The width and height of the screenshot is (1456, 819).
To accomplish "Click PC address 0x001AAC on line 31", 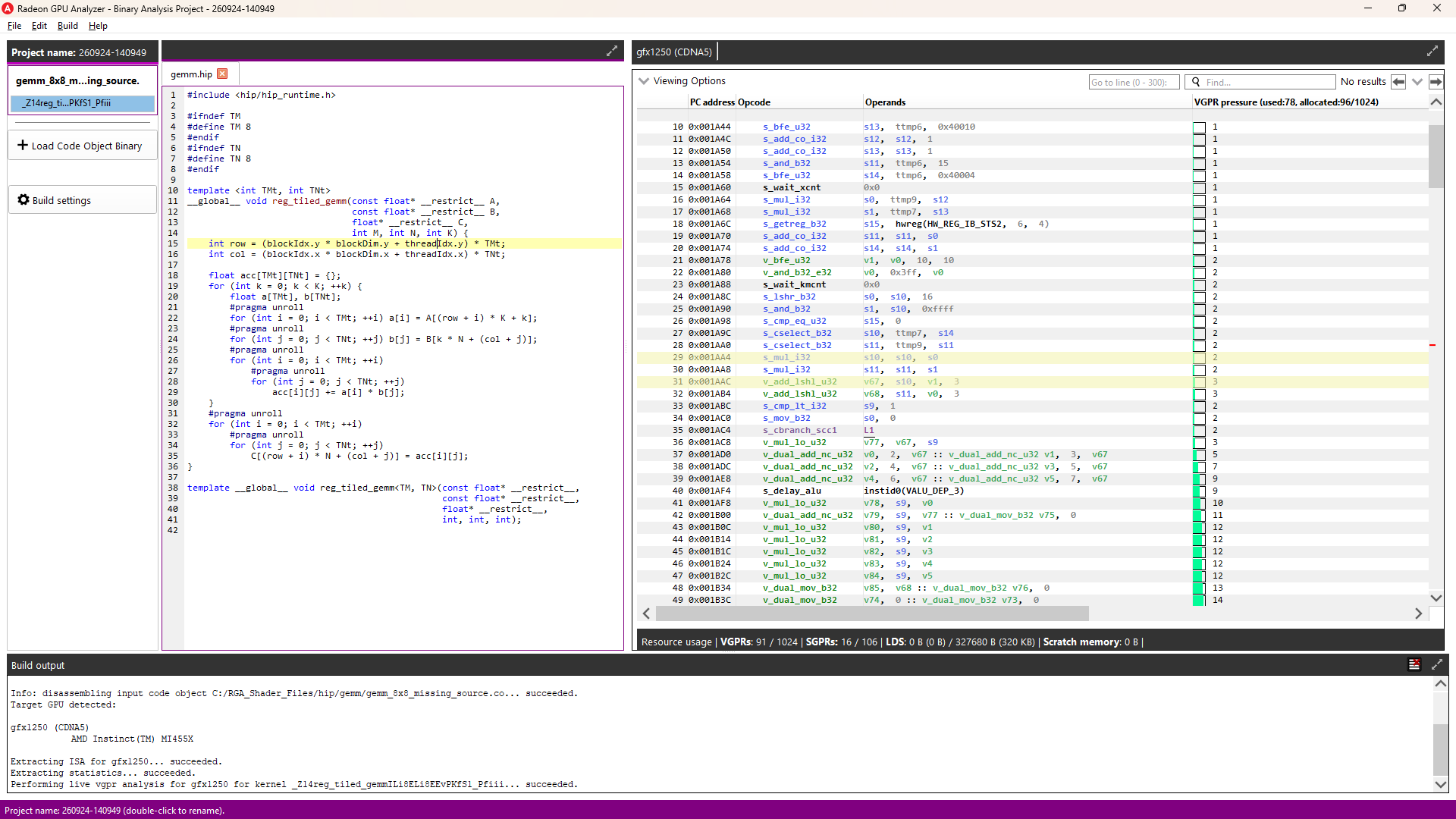I will click(x=710, y=381).
